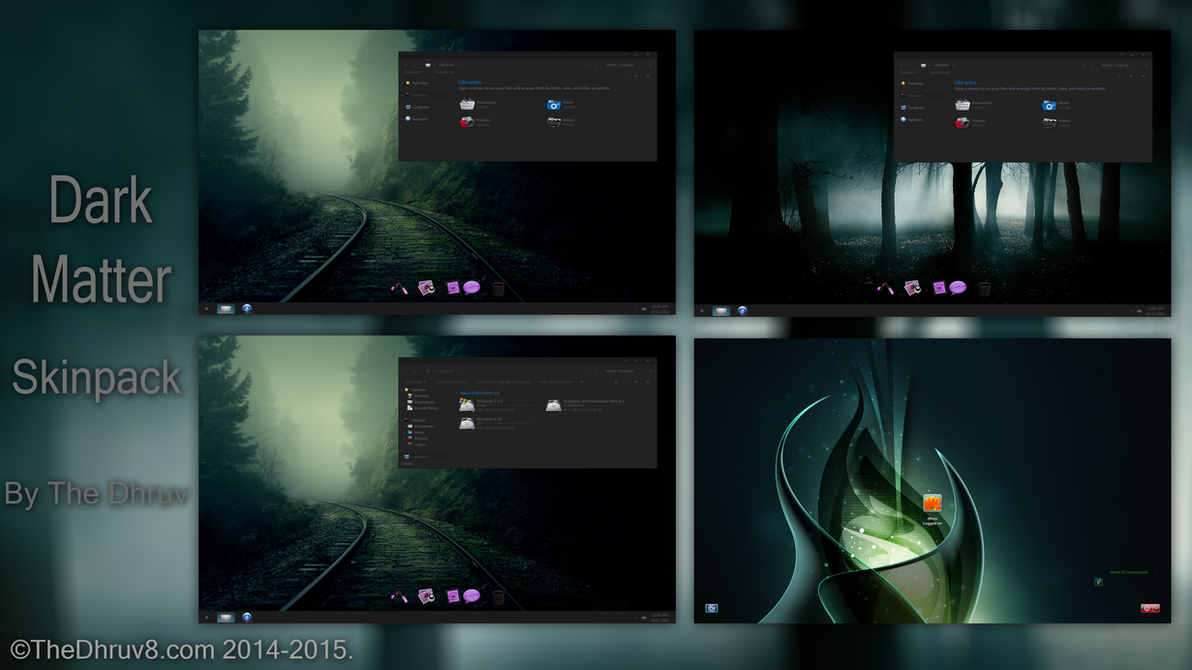Open the Windows 7 (C:) drive

(467, 404)
